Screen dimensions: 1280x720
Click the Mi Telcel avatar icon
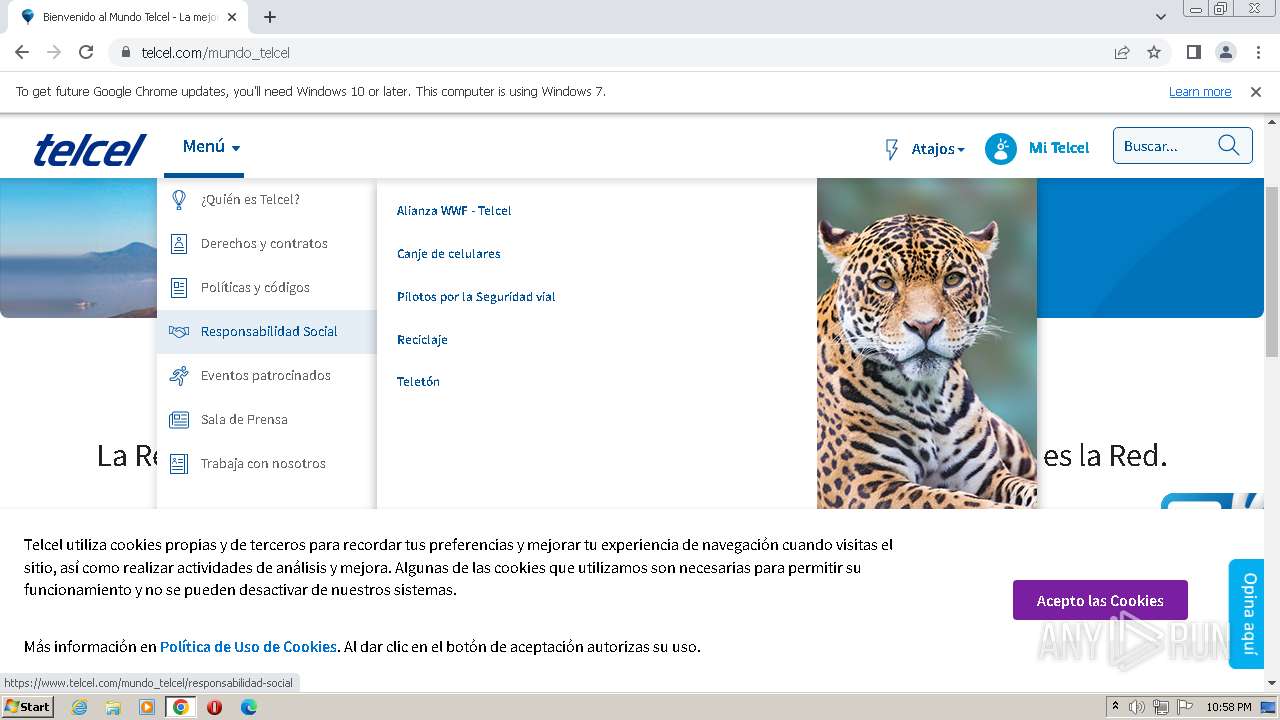(x=1001, y=149)
